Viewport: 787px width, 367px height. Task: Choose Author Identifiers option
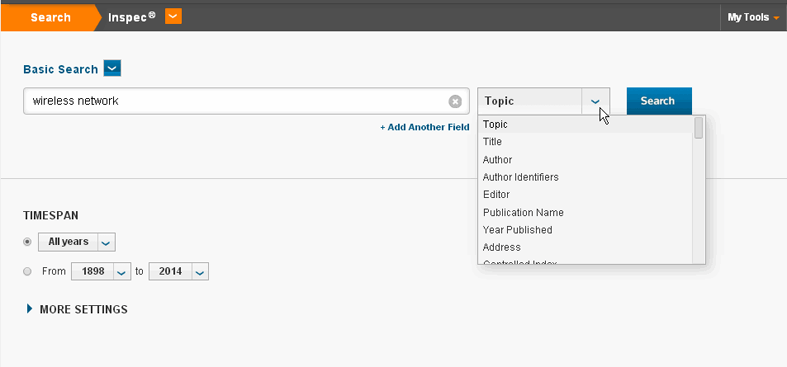point(586,177)
